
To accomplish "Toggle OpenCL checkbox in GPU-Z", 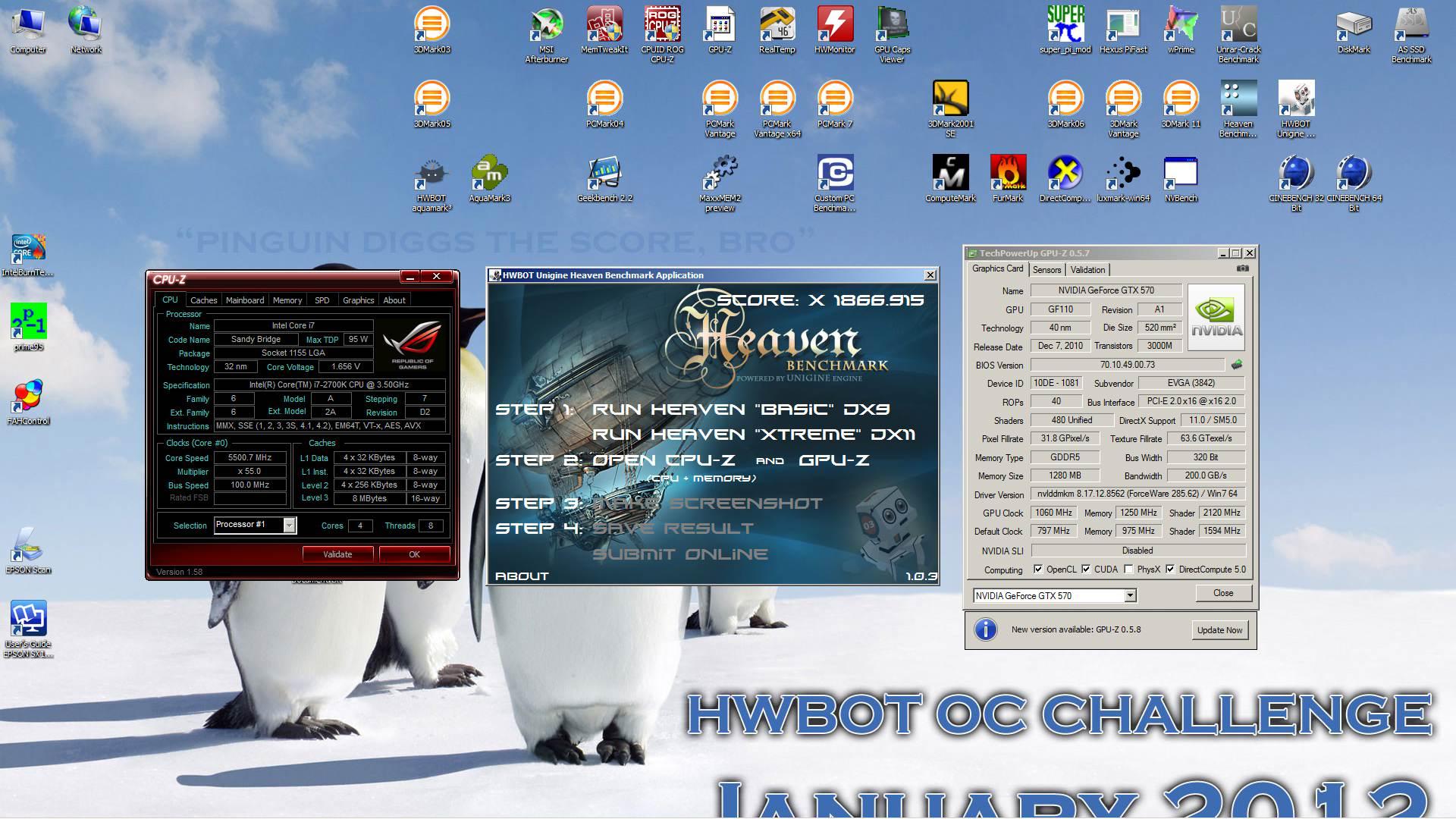I will pos(1037,570).
